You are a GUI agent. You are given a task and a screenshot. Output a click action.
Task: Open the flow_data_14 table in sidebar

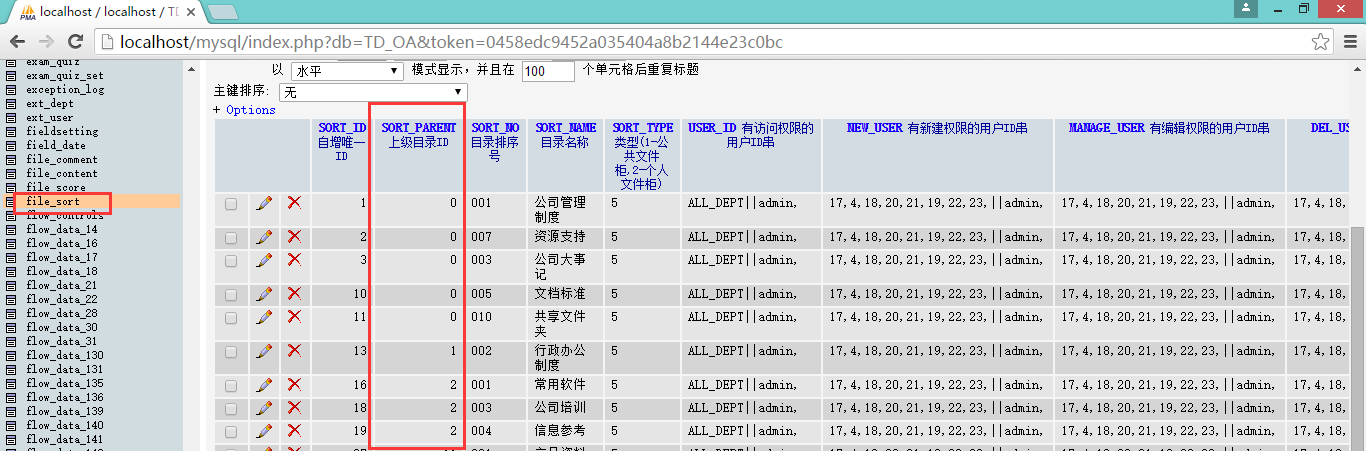tap(61, 230)
